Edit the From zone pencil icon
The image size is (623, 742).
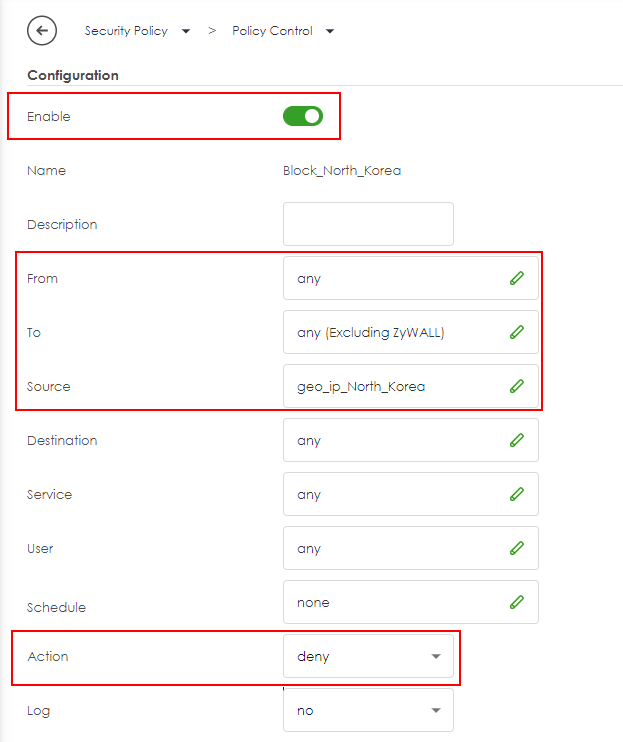pyautogui.click(x=516, y=279)
